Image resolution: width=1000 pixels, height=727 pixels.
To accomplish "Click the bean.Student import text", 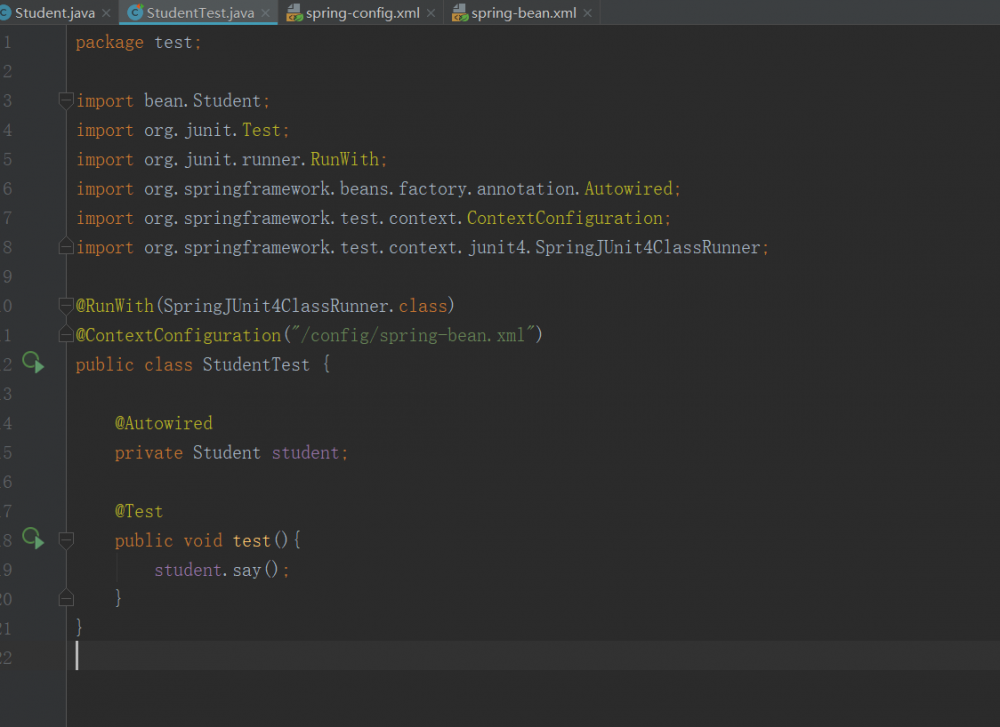I will click(202, 101).
